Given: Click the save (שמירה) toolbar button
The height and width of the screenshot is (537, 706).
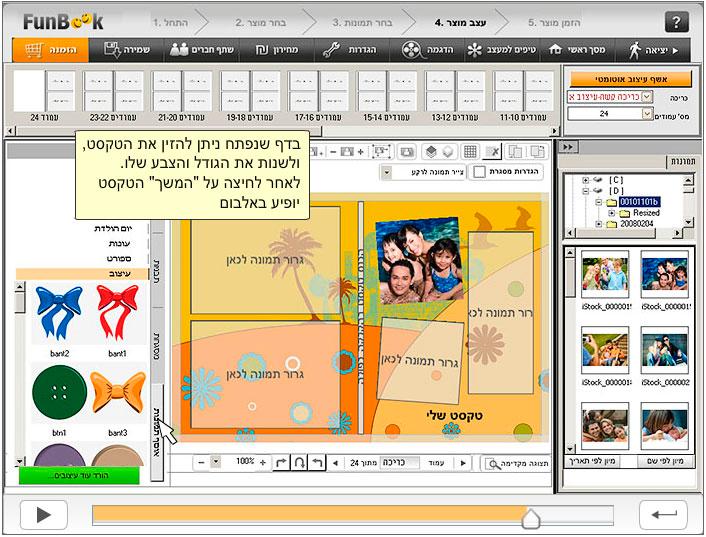Looking at the screenshot, I should tap(127, 50).
